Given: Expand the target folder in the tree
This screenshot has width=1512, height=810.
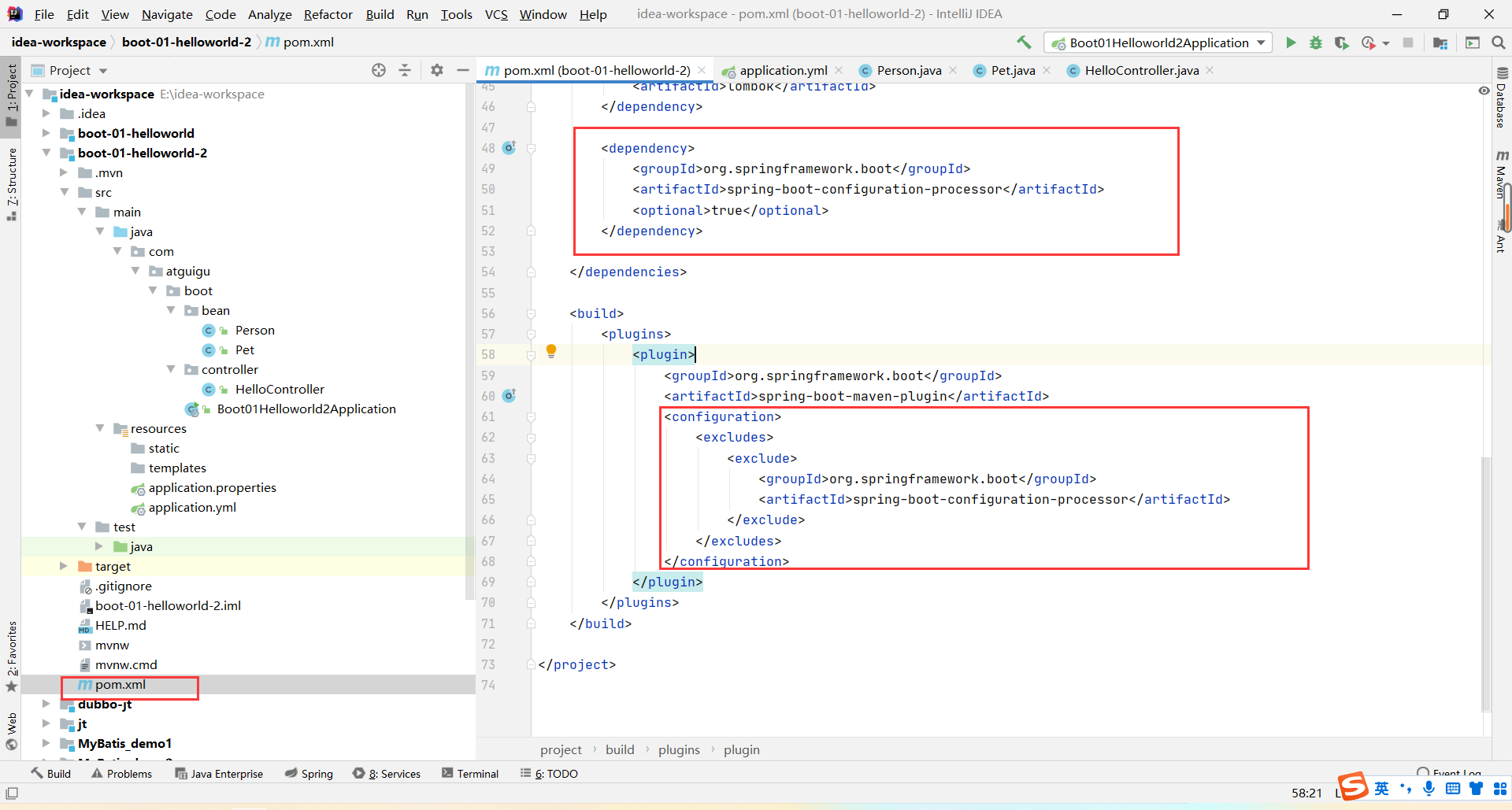Looking at the screenshot, I should 64,566.
